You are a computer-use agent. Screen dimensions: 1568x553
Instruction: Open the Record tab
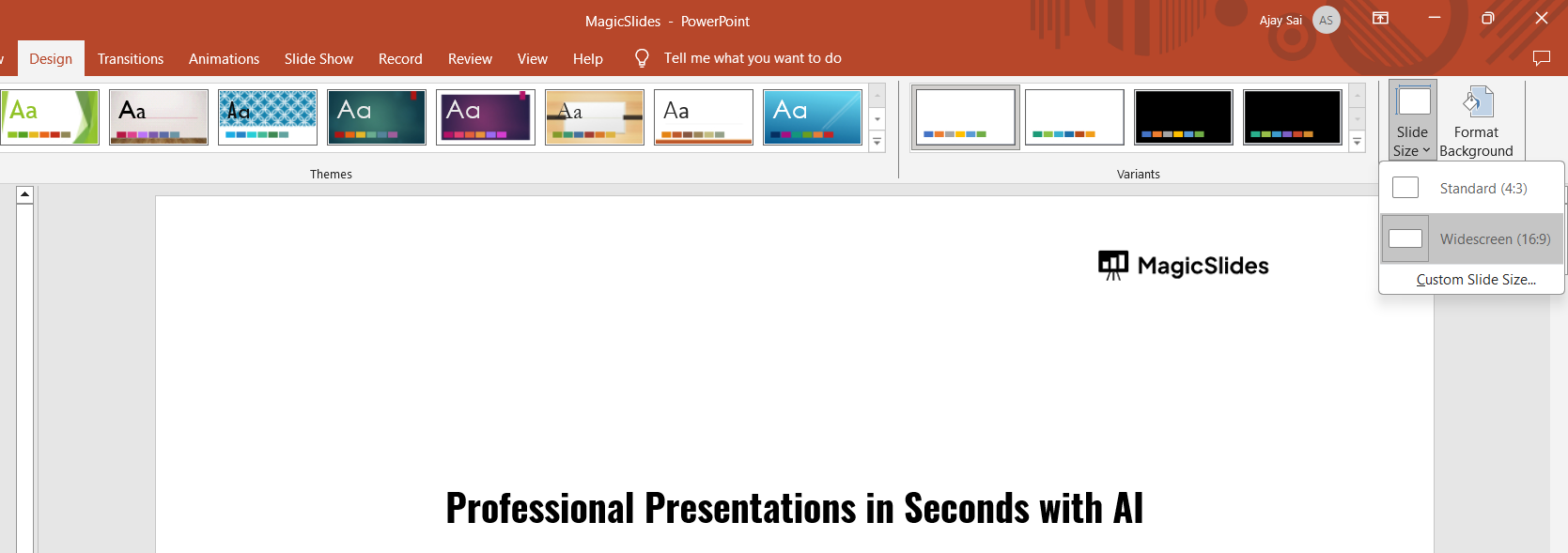(x=400, y=58)
